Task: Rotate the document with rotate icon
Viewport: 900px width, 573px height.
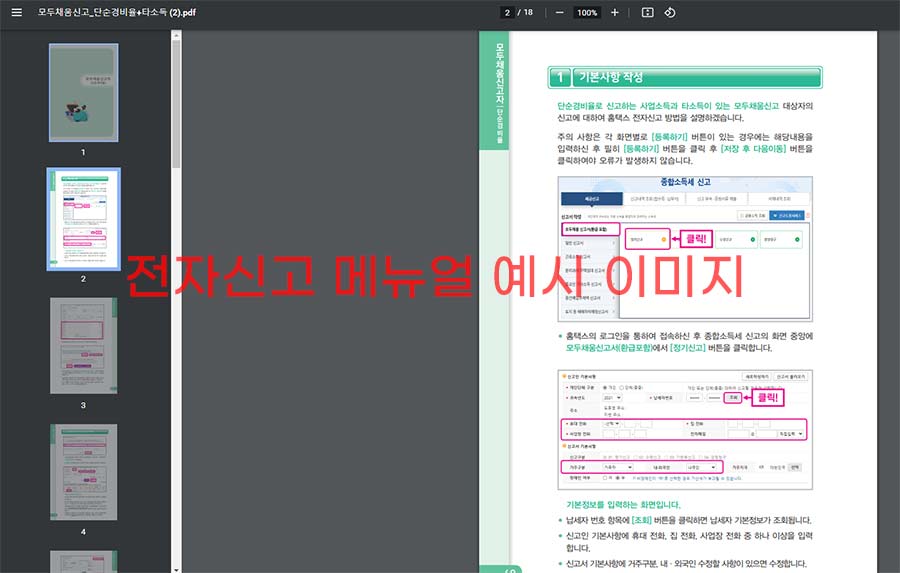Action: 670,13
